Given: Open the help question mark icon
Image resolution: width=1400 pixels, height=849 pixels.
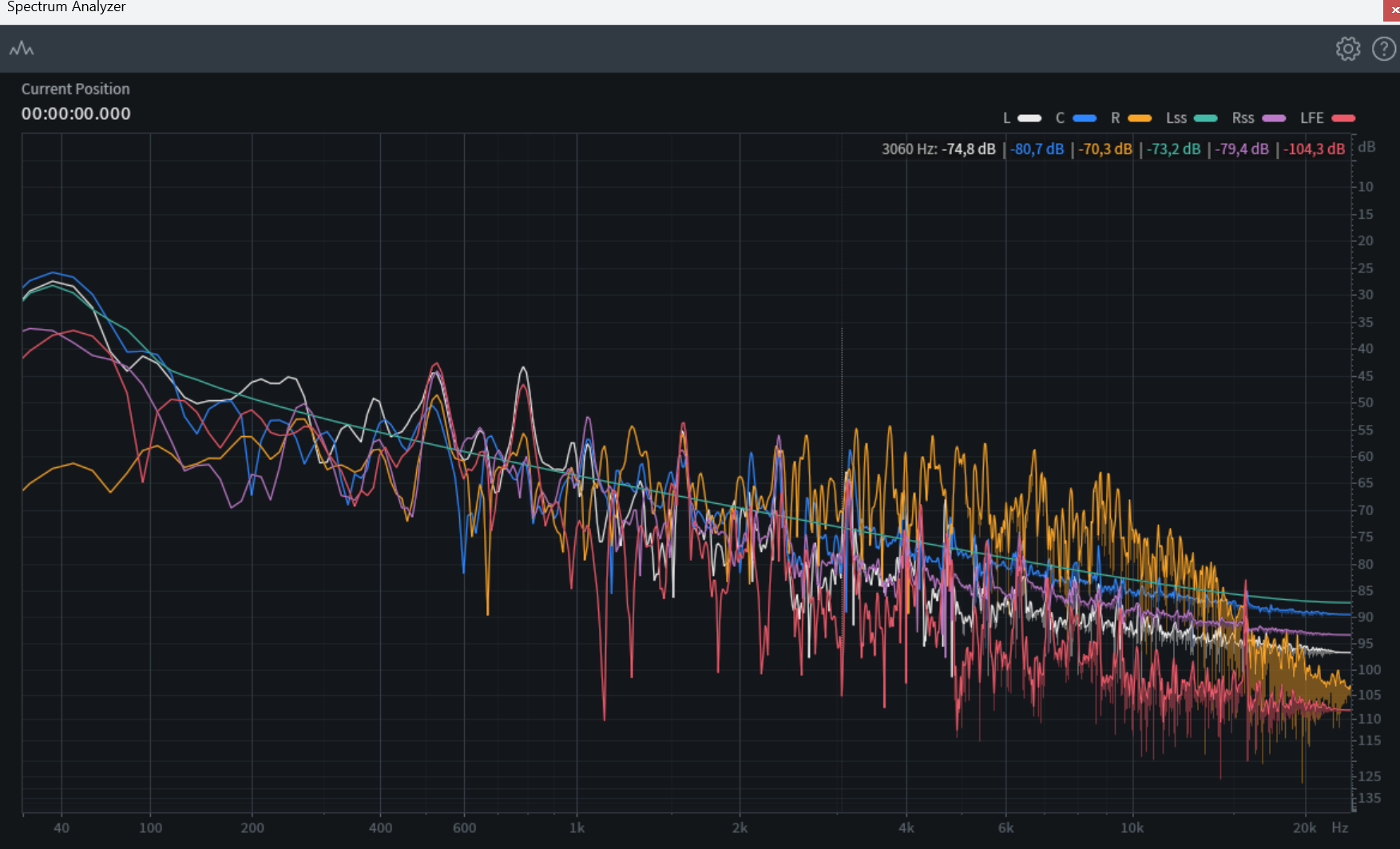Looking at the screenshot, I should 1383,49.
